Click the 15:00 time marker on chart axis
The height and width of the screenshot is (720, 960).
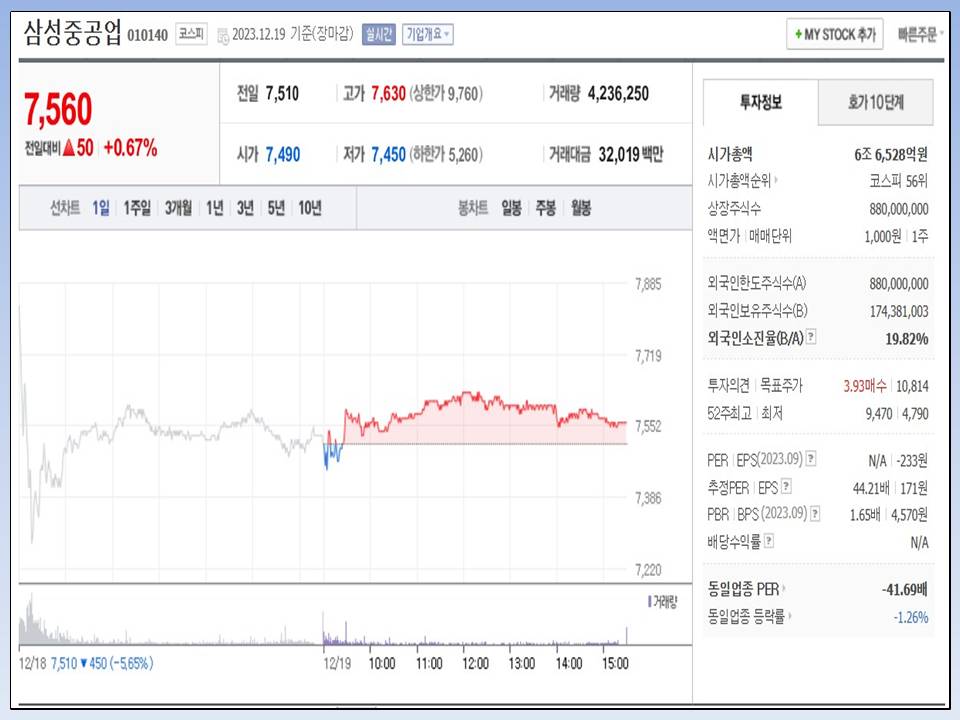[x=615, y=664]
